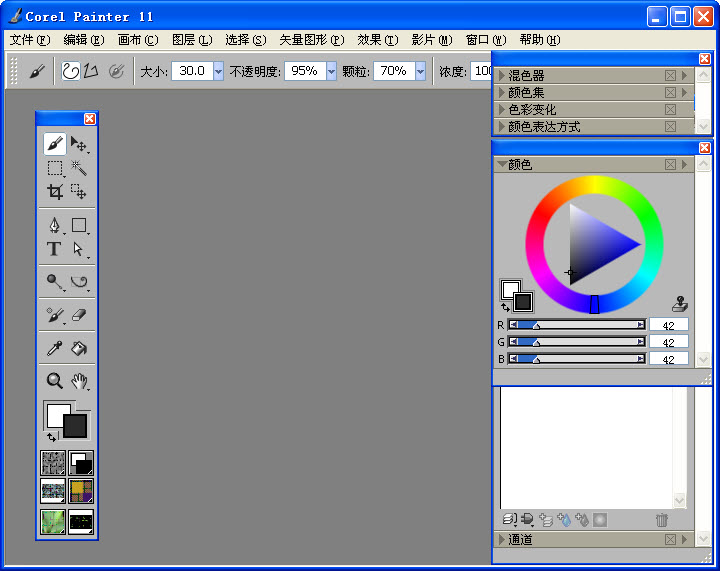Toggle the clone color stamp icon
The width and height of the screenshot is (720, 571).
(x=680, y=304)
